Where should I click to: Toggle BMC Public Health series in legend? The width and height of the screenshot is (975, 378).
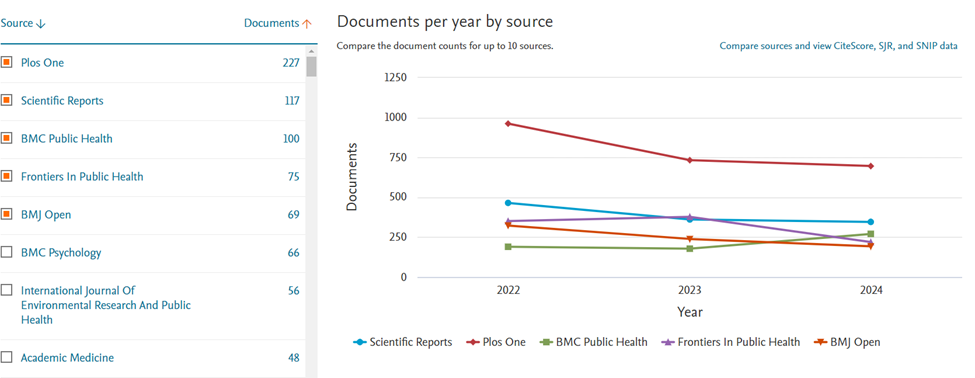click(593, 342)
